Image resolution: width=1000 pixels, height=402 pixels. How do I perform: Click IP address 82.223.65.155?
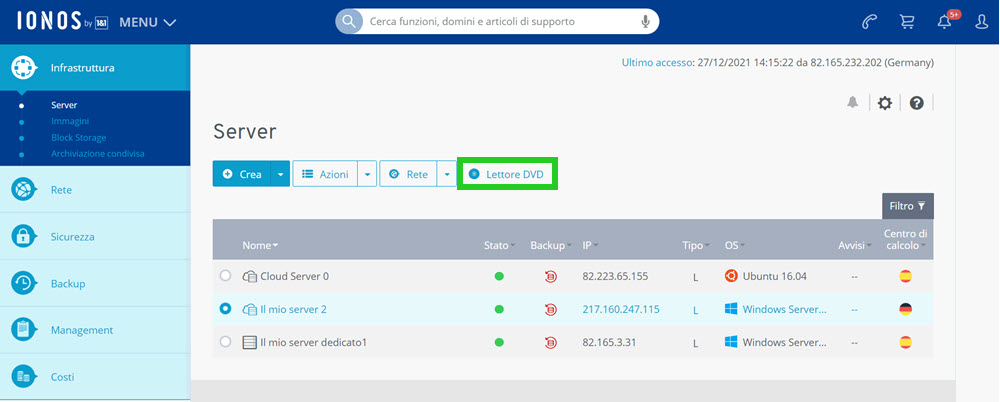click(x=615, y=276)
